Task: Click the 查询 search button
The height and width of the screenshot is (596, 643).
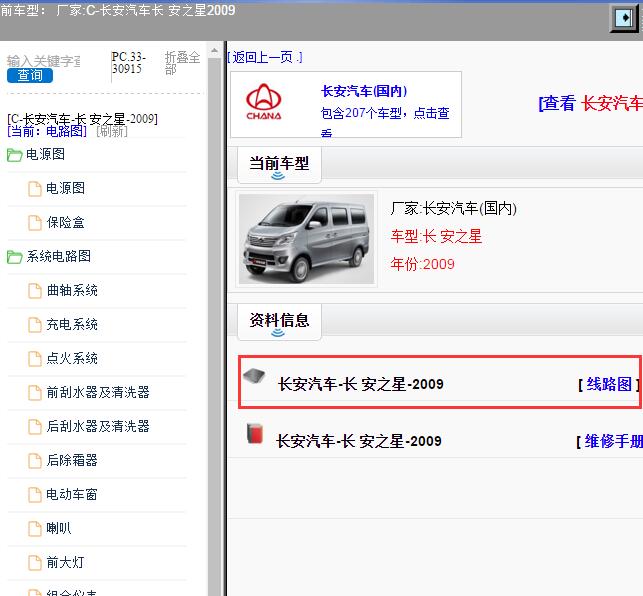Action: tap(30, 75)
